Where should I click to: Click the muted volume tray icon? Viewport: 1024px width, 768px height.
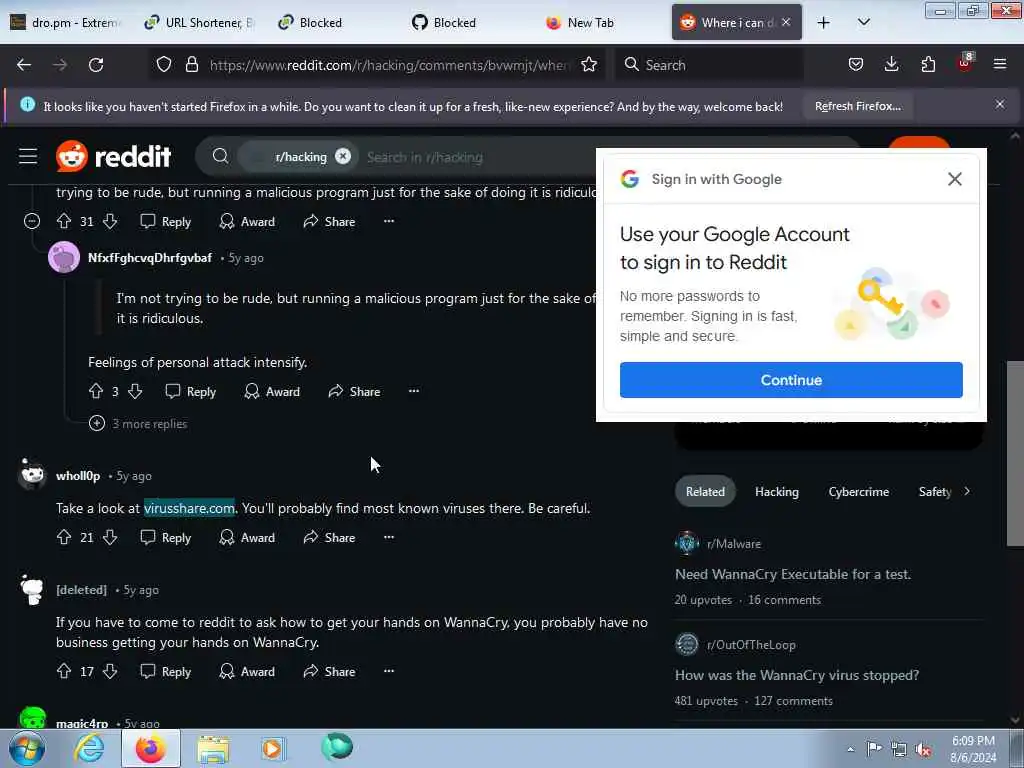[x=923, y=749]
